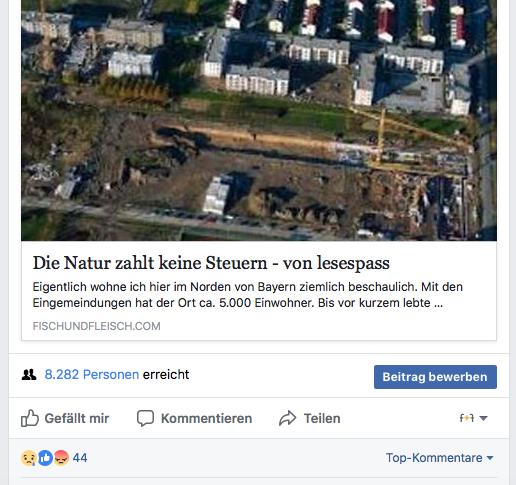Expand the Top-Kommentare sorting dropdown
Screen dimensions: 516x485
pos(439,458)
